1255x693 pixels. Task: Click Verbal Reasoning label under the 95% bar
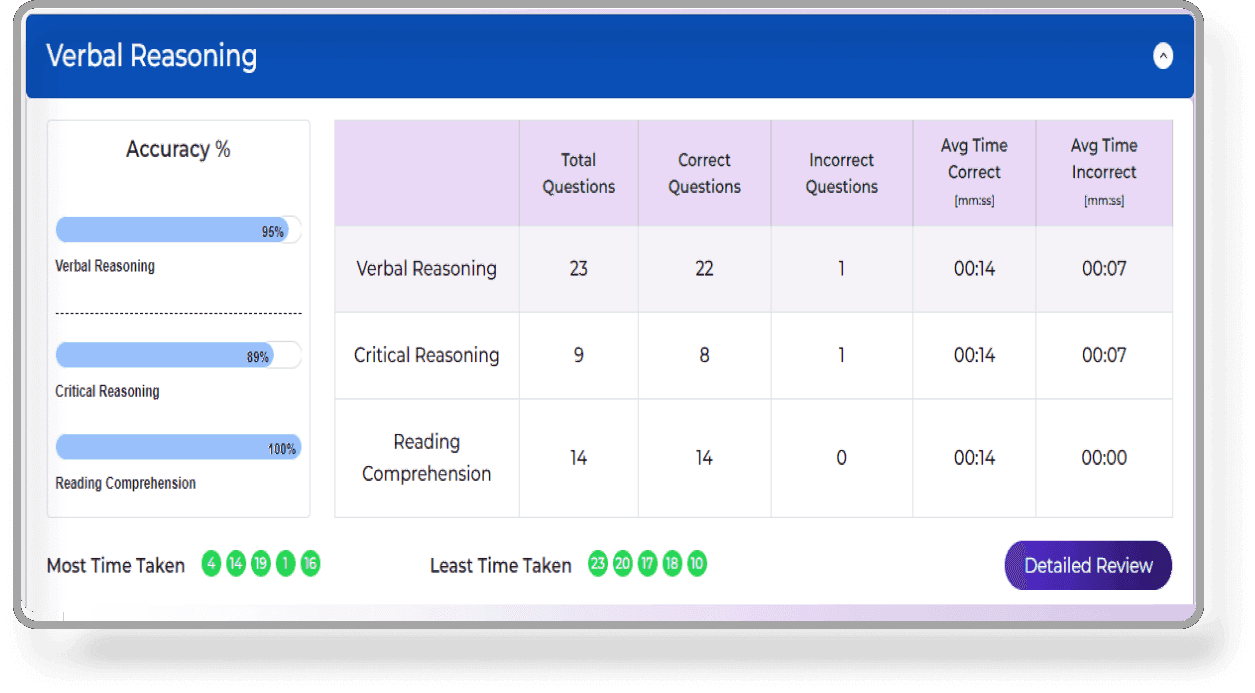tap(105, 266)
